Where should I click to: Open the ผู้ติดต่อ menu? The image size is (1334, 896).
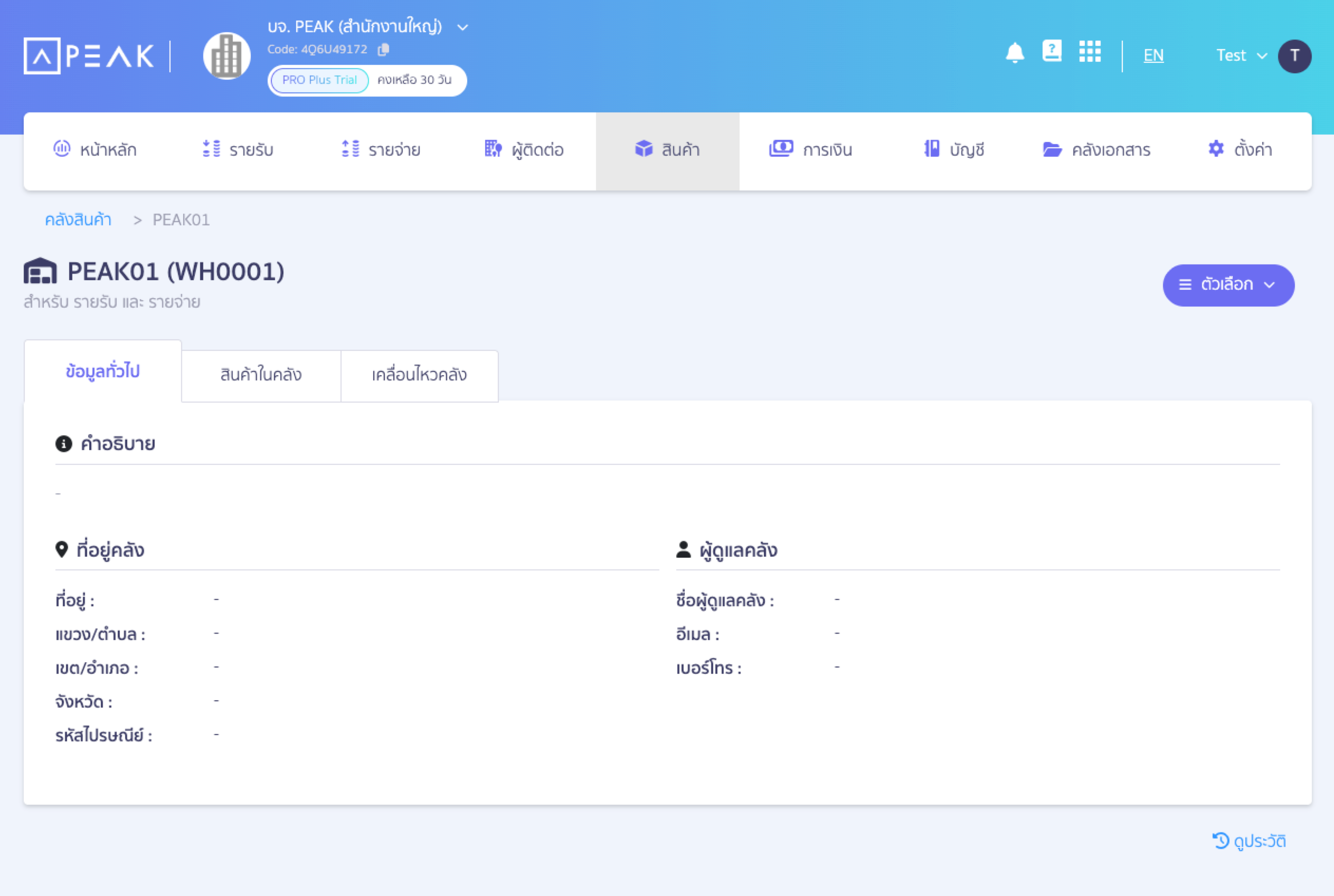coord(524,150)
